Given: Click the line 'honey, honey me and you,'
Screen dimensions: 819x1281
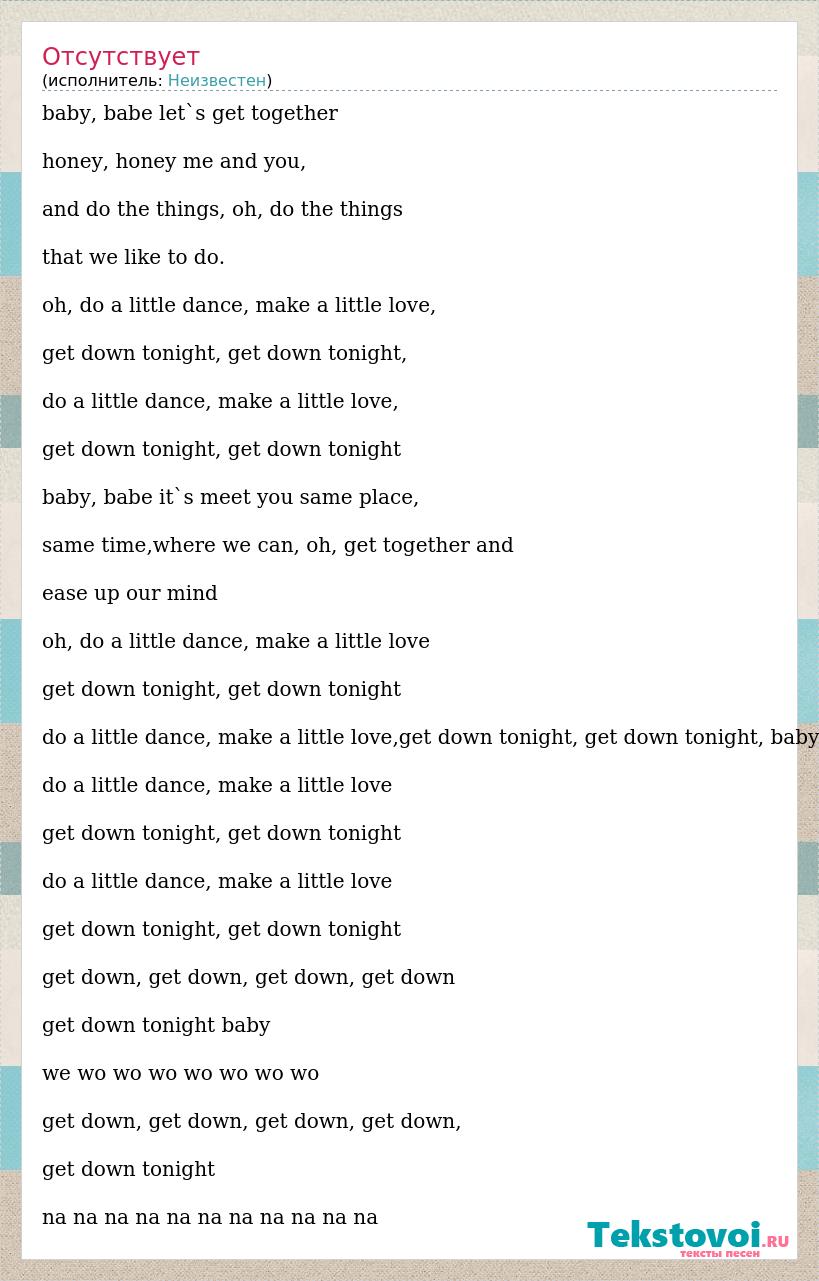Looking at the screenshot, I should (174, 162).
